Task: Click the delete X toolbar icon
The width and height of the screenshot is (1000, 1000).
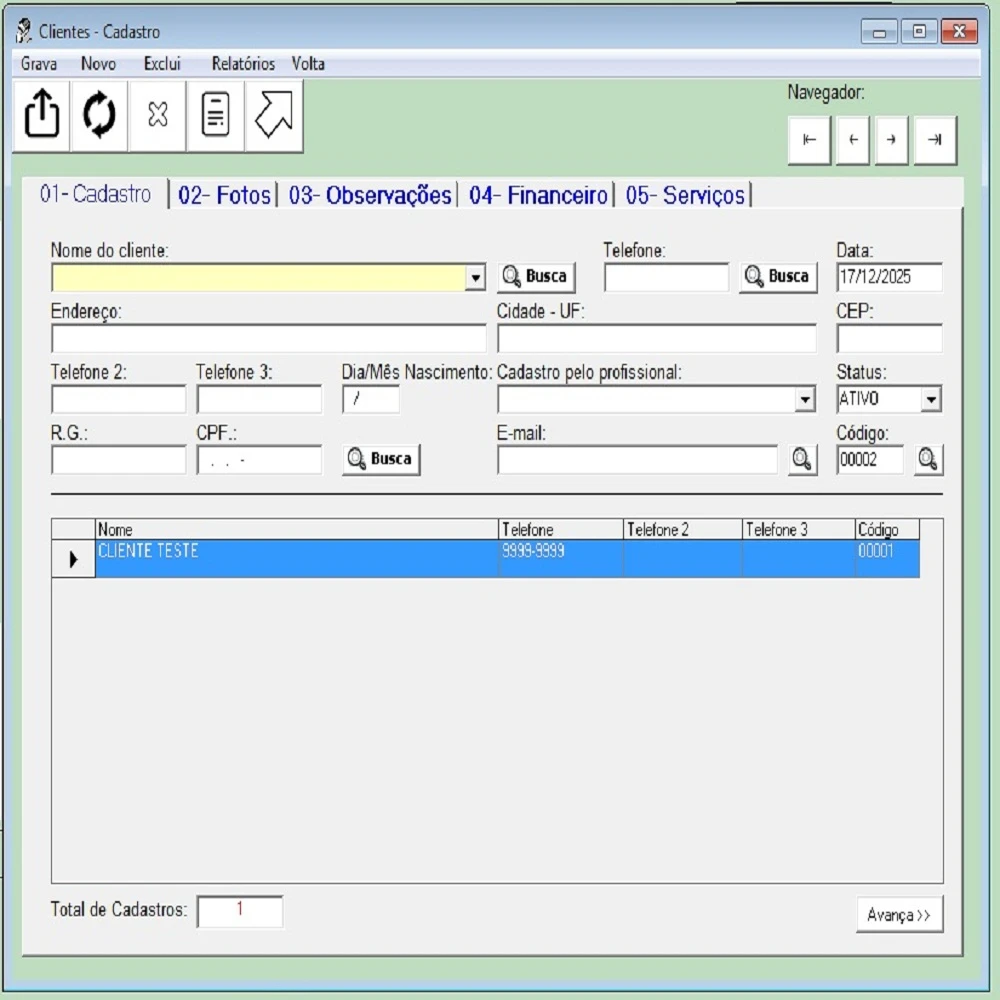Action: [x=157, y=116]
